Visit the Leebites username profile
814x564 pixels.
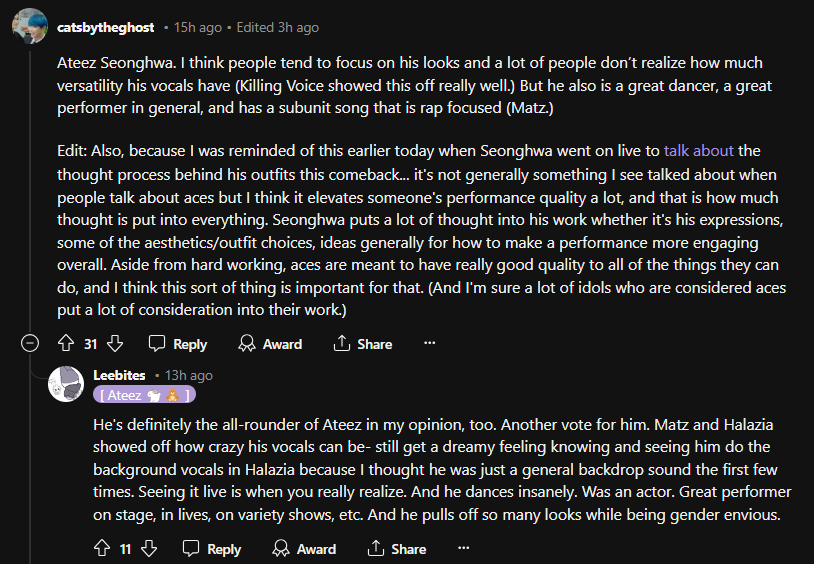point(119,375)
